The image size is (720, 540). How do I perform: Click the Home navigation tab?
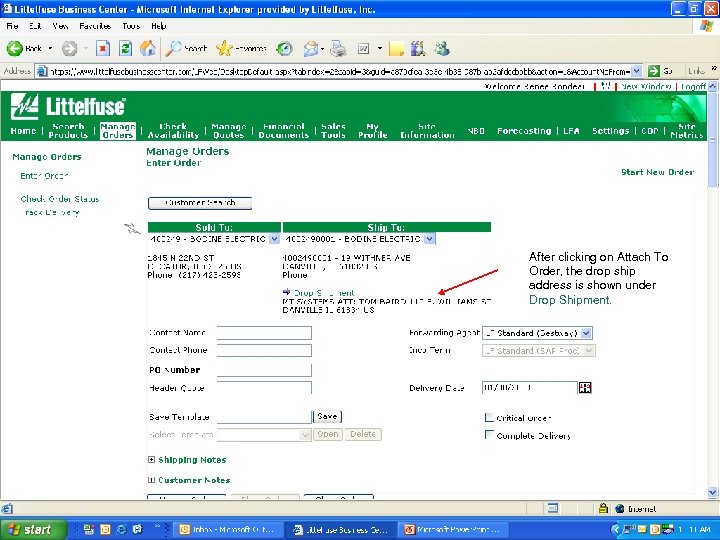(23, 131)
